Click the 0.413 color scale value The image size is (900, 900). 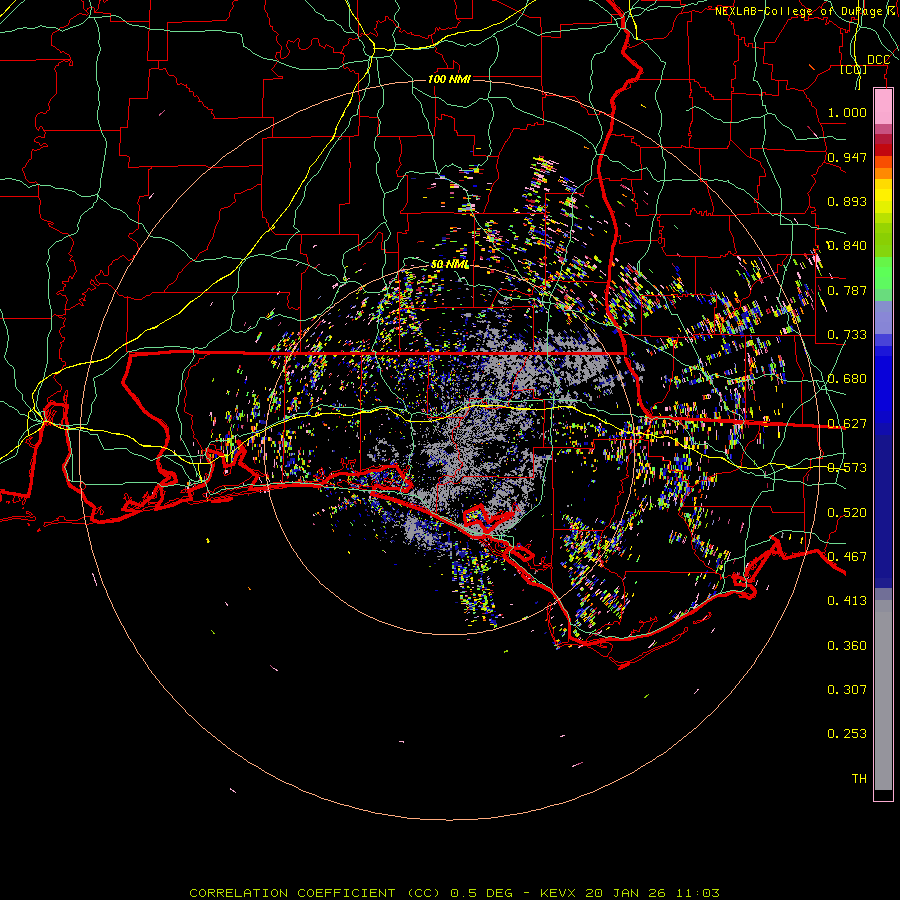[x=847, y=600]
